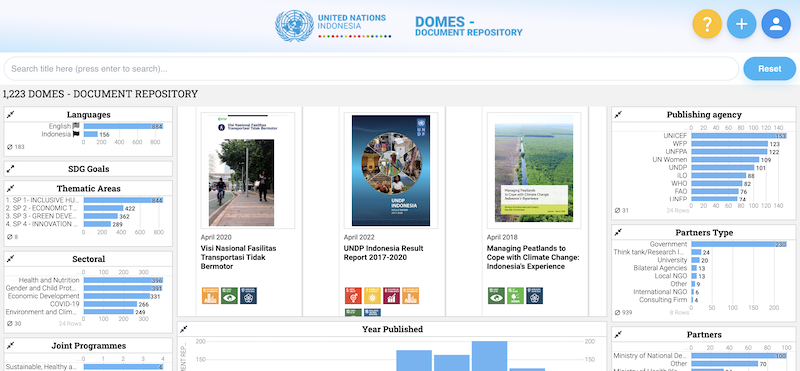Collapse the Languages panel
800x371 pixels.
[x=11, y=115]
